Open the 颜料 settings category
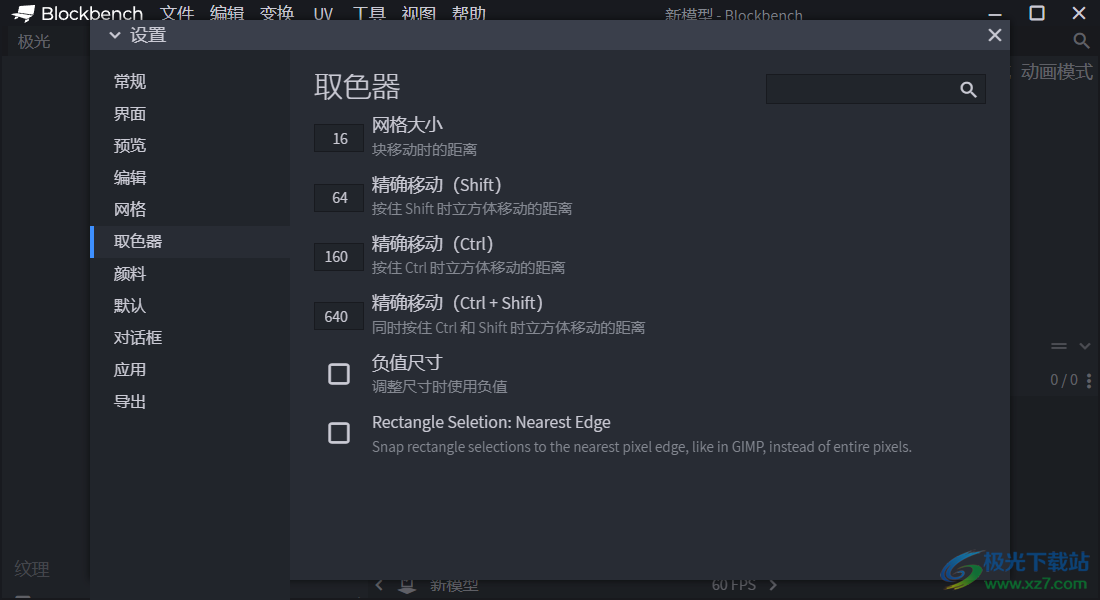The width and height of the screenshot is (1100, 600). [189, 274]
